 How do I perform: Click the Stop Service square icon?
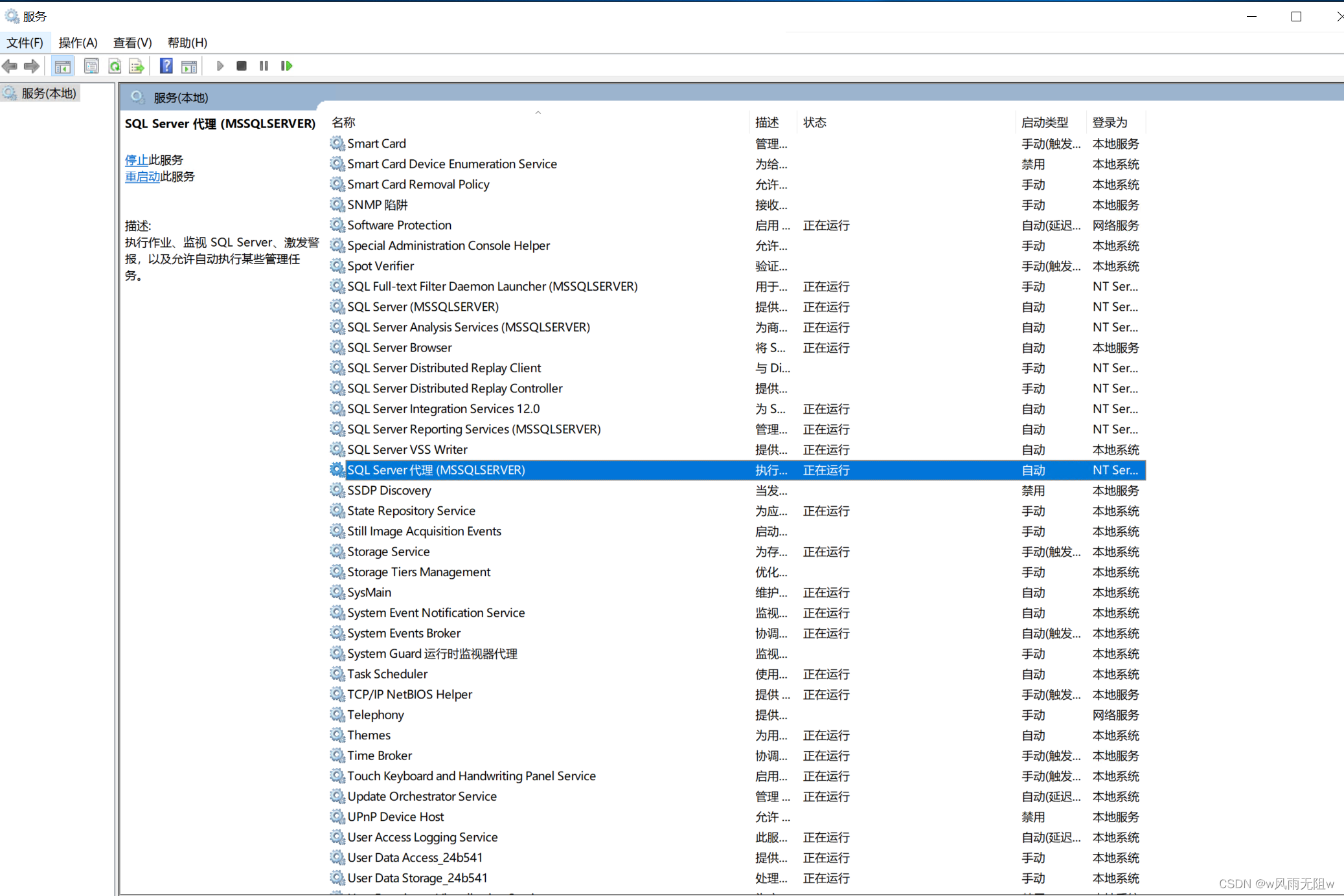click(242, 66)
